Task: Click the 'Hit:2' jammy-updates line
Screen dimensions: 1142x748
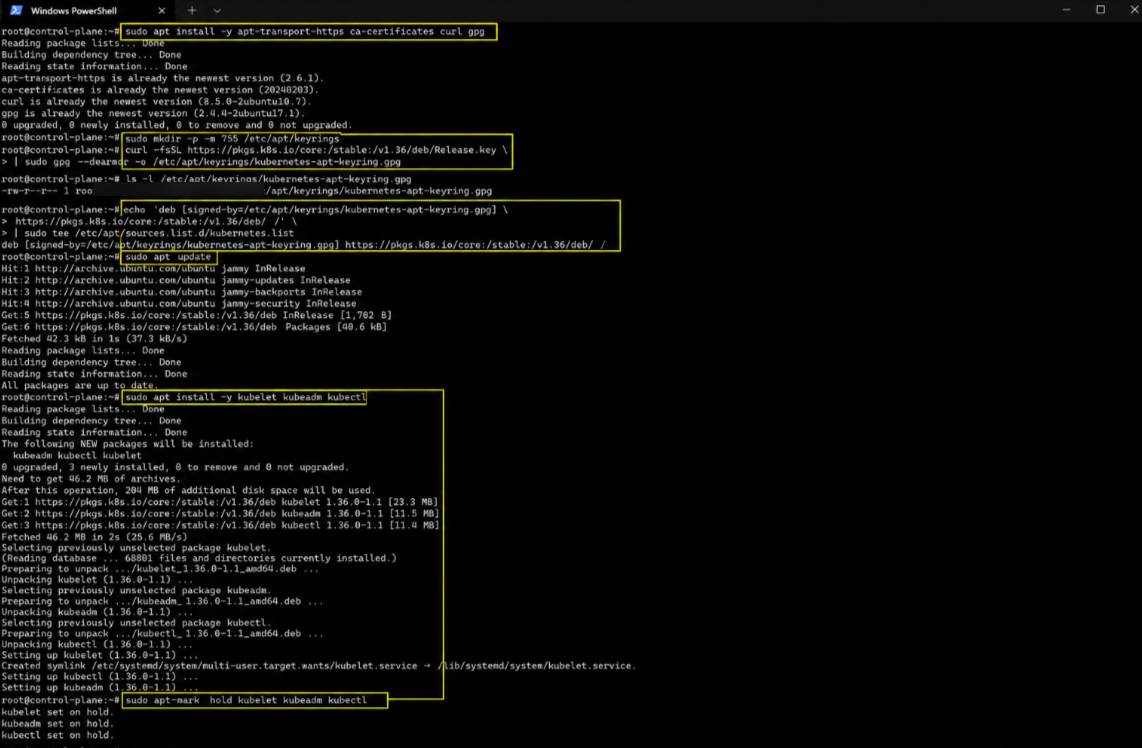Action: (x=176, y=280)
